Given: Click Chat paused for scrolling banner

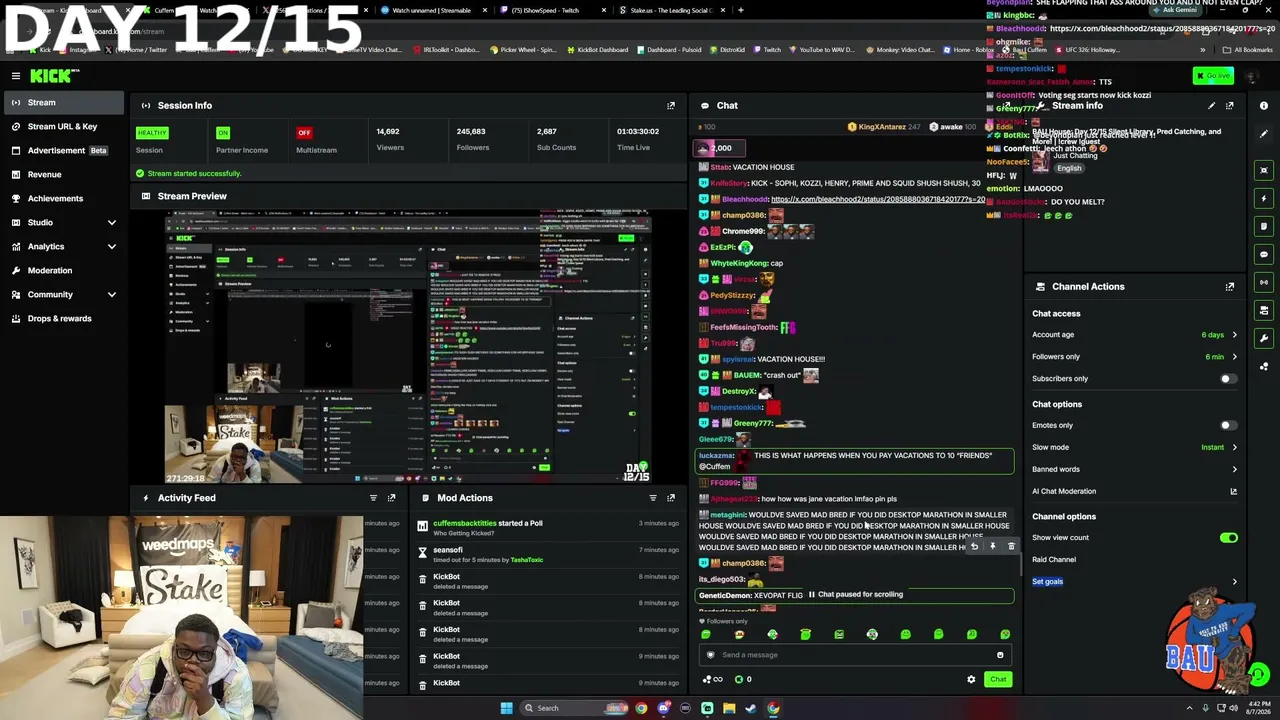Looking at the screenshot, I should [855, 594].
